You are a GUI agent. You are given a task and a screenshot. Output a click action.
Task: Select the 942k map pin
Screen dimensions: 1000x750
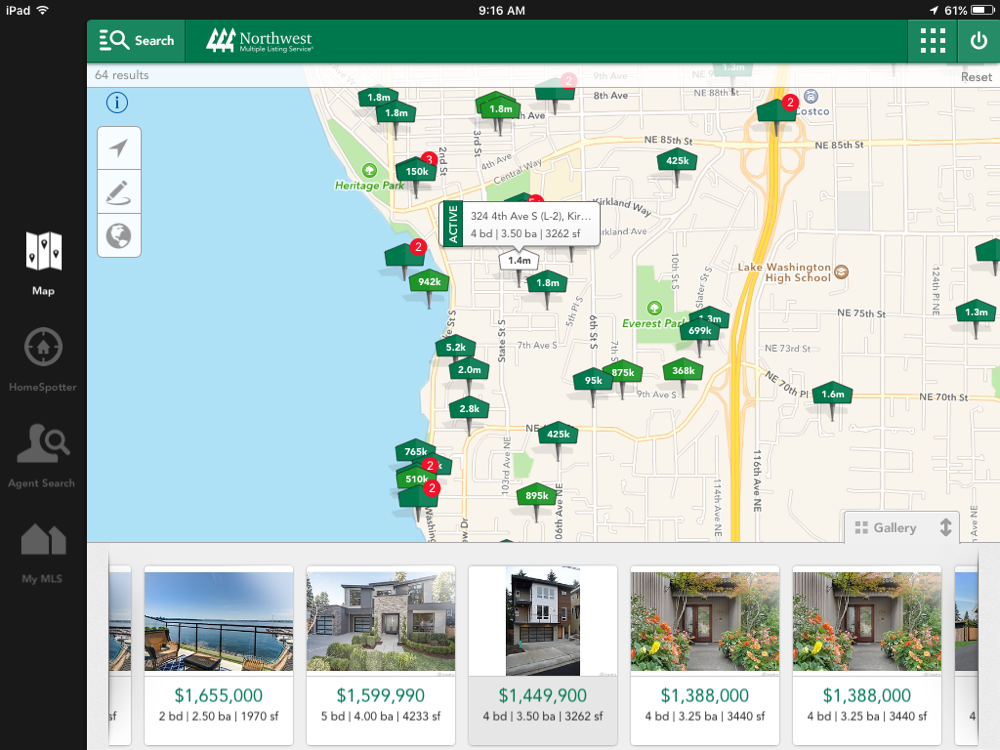tap(429, 282)
